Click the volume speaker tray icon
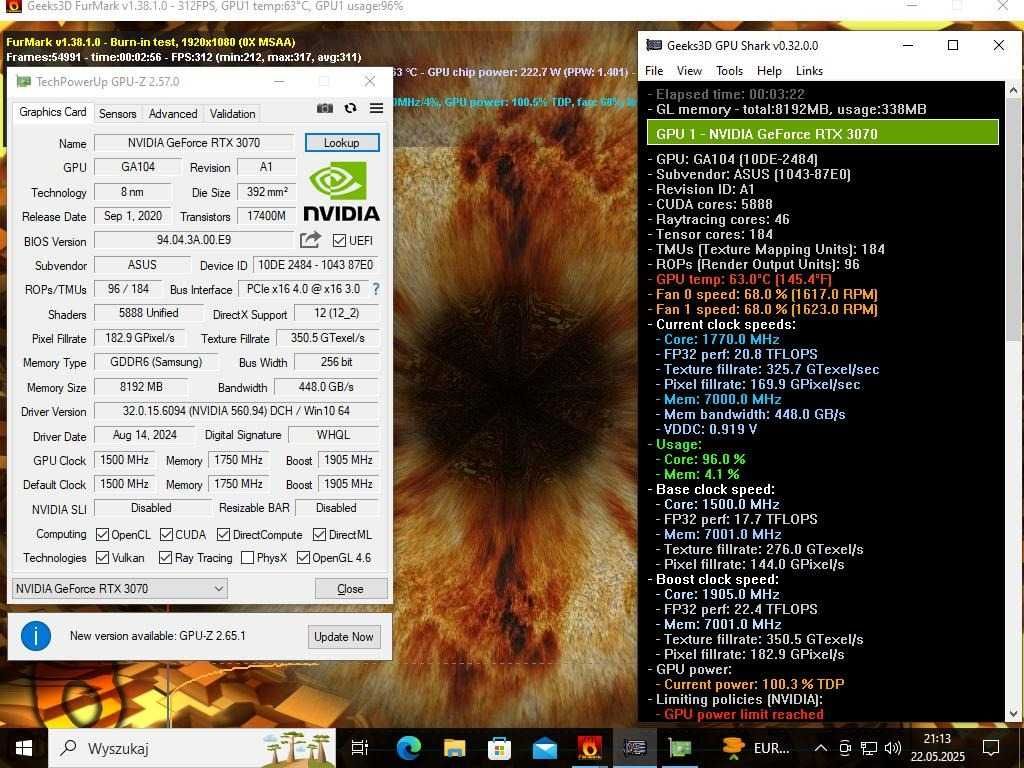Screen dimensions: 1024x768 tap(893, 748)
